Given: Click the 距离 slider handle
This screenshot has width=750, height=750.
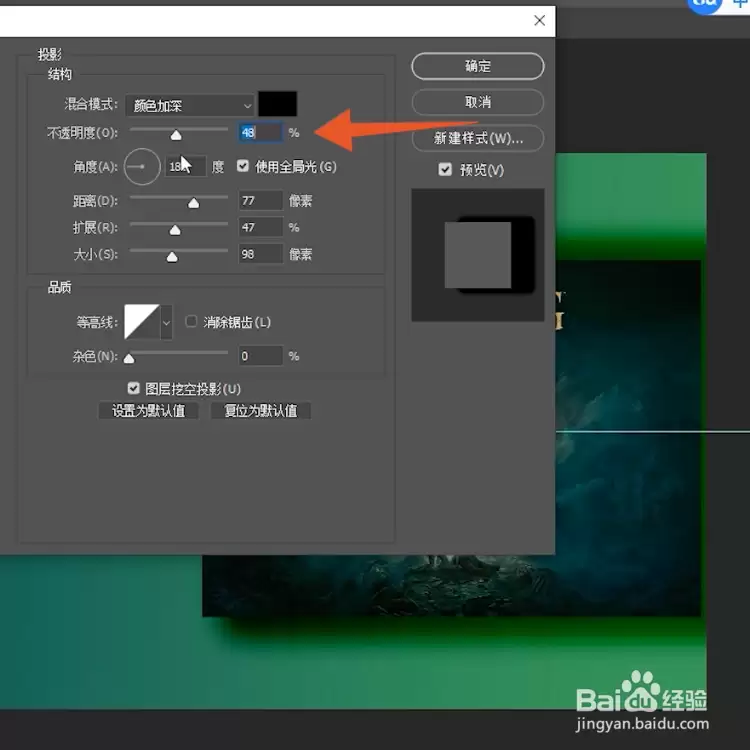Looking at the screenshot, I should pyautogui.click(x=193, y=203).
